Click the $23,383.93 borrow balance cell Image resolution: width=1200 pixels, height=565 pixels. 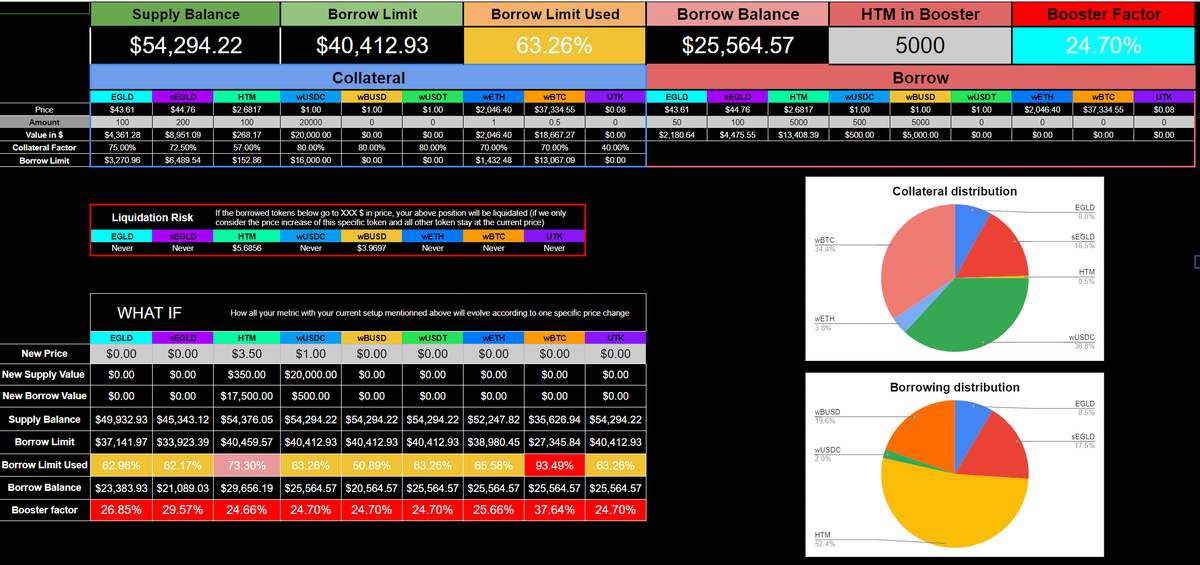[122, 487]
